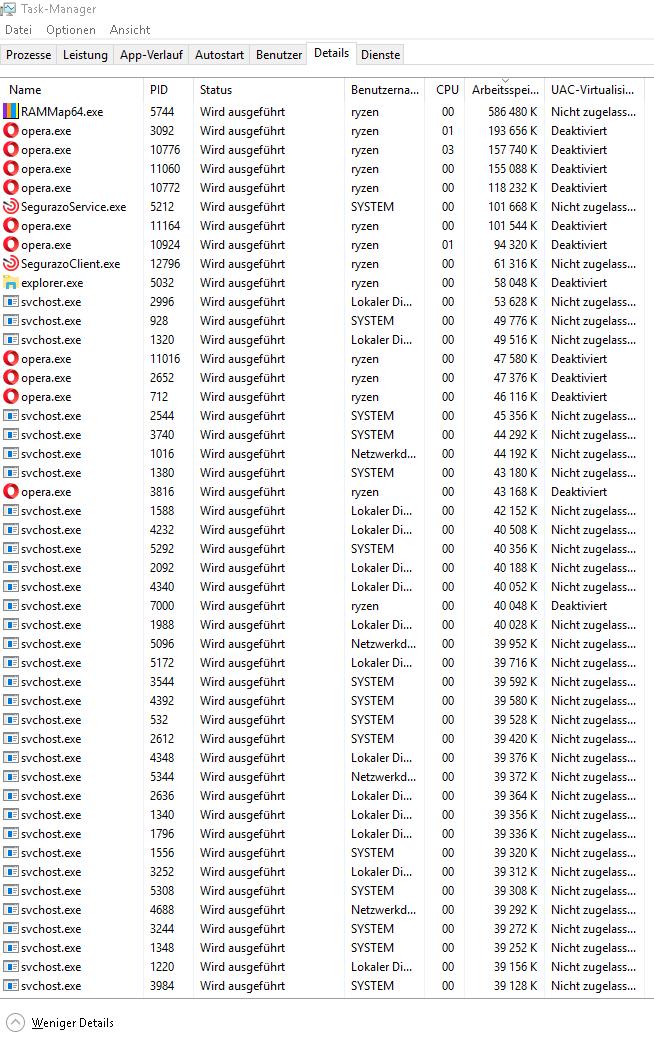
Task: Click svchost icon of PID 7000 row
Action: (11, 606)
